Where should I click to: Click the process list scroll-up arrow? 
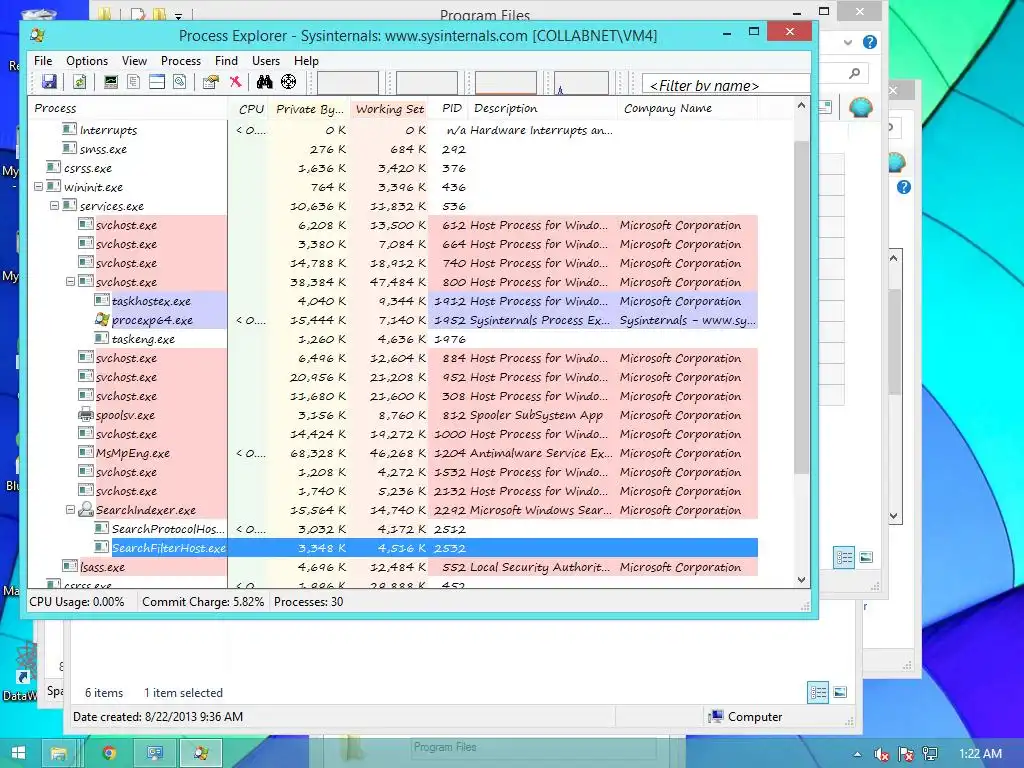(801, 105)
